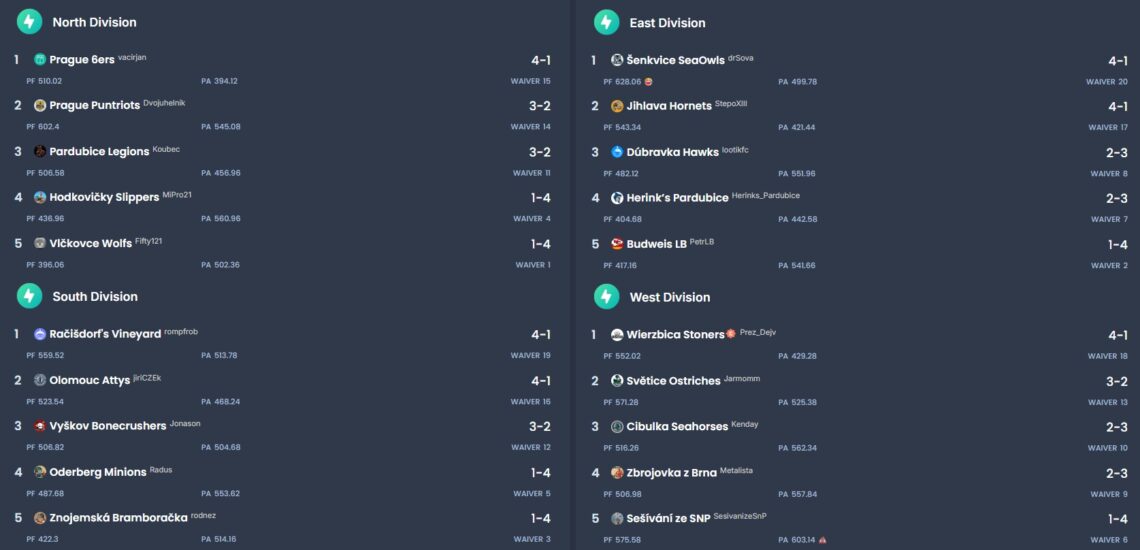Click emoji next to Šenkvice SeaOwls PF 628.06

(649, 82)
